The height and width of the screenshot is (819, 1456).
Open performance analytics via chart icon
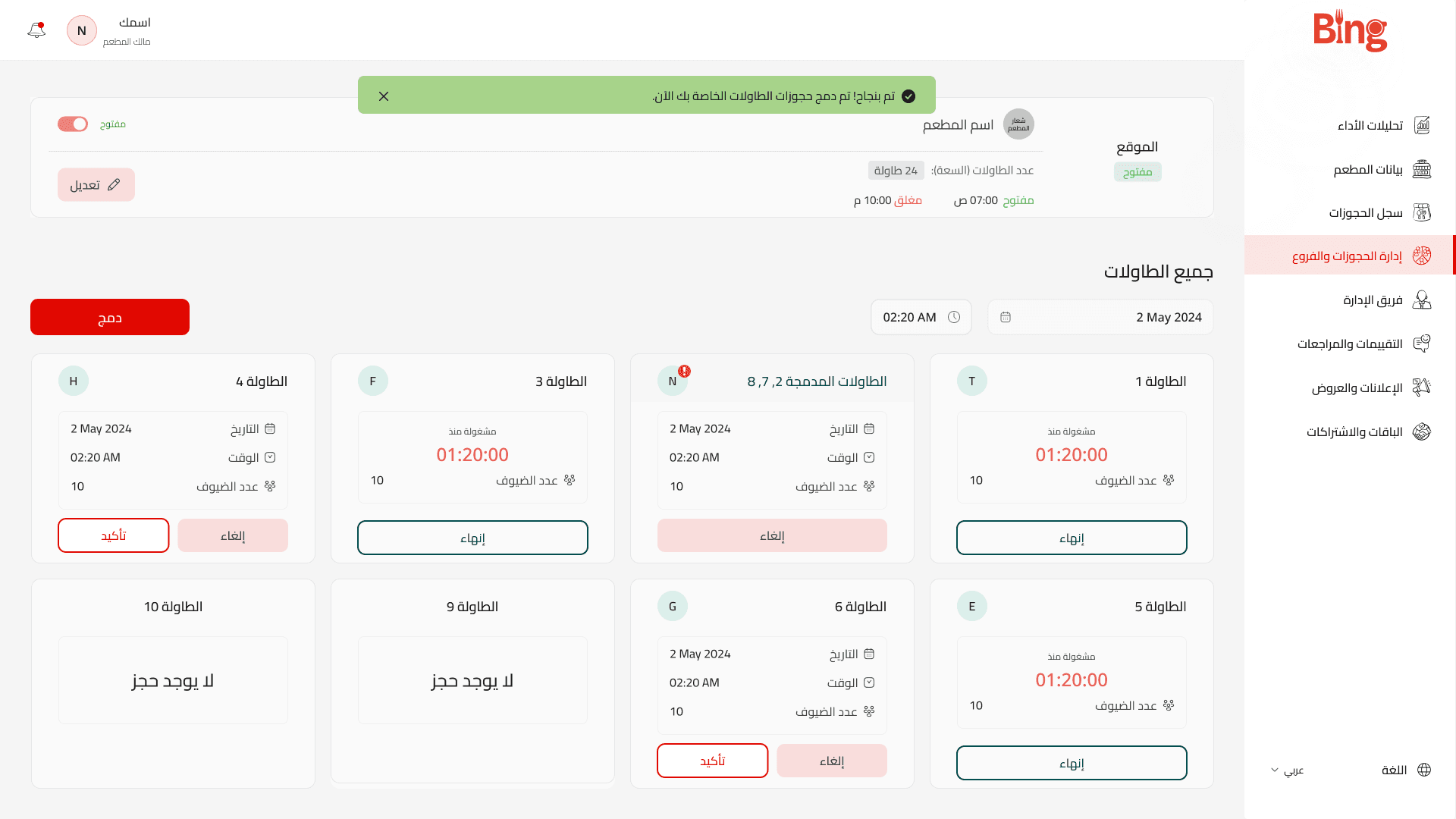pyautogui.click(x=1422, y=125)
